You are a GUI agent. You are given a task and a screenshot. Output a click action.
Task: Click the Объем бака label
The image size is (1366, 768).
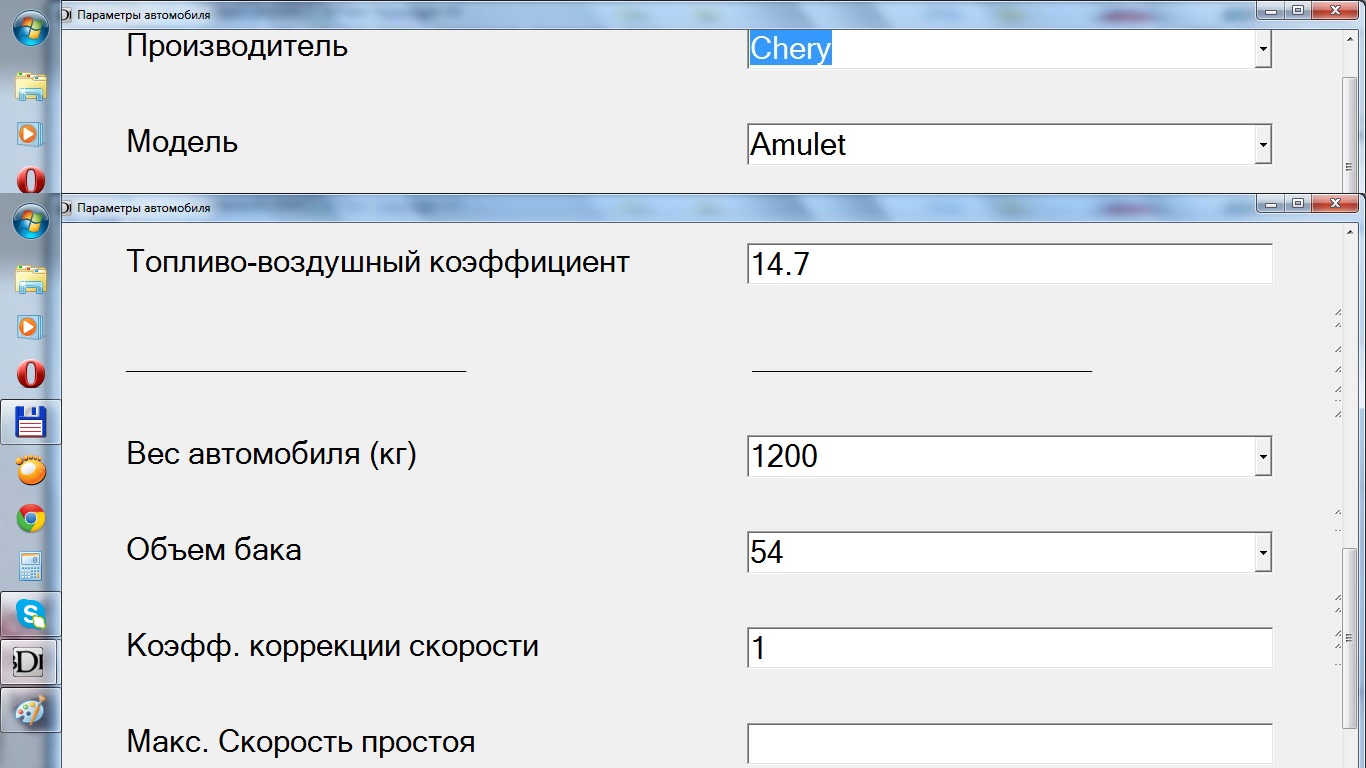(214, 550)
